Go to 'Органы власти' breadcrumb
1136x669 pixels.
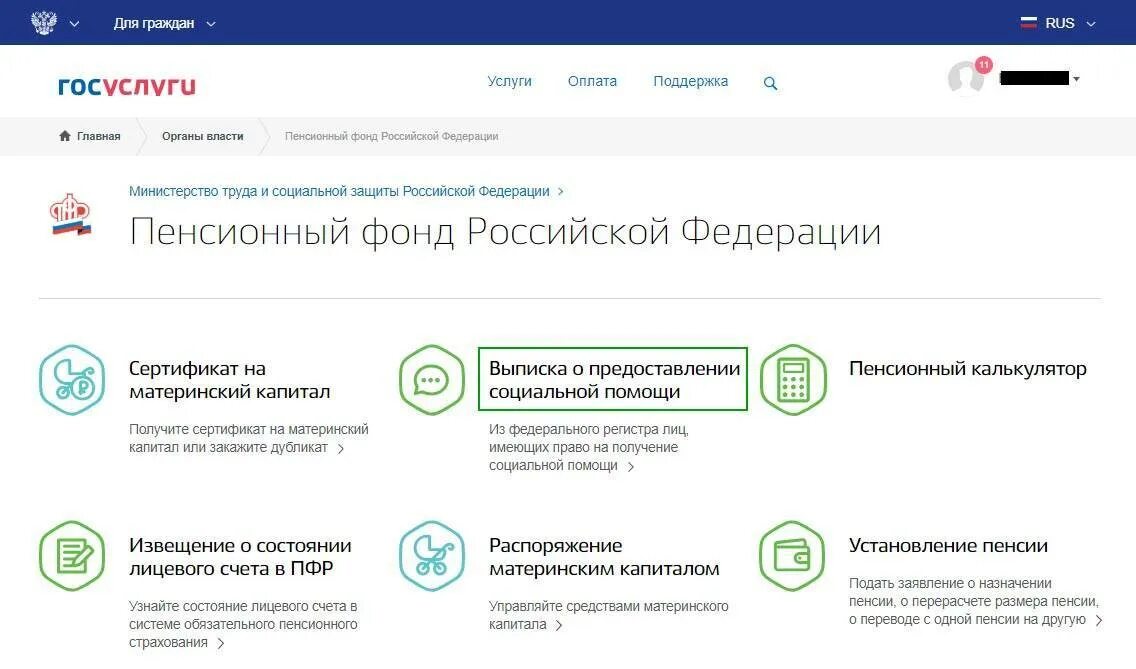click(203, 136)
